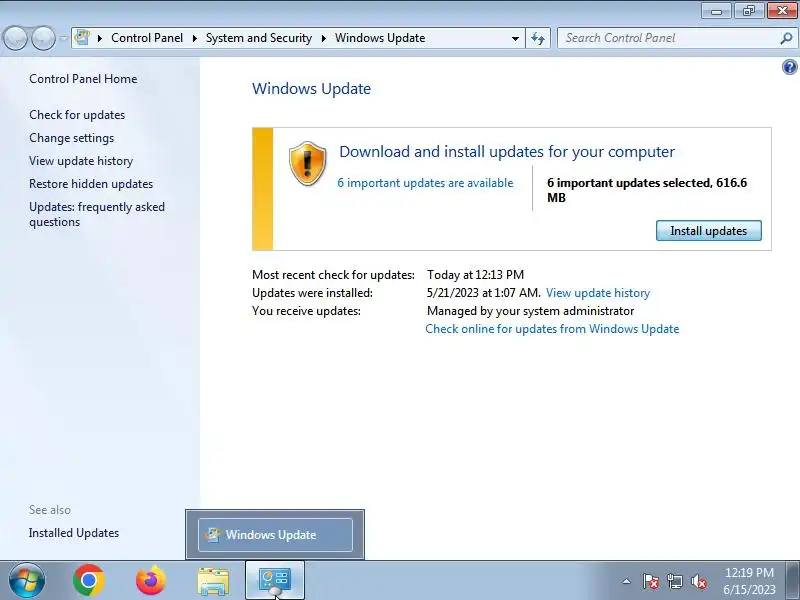Image resolution: width=800 pixels, height=600 pixels.
Task: Click the Forward navigation arrow button
Action: [x=44, y=38]
